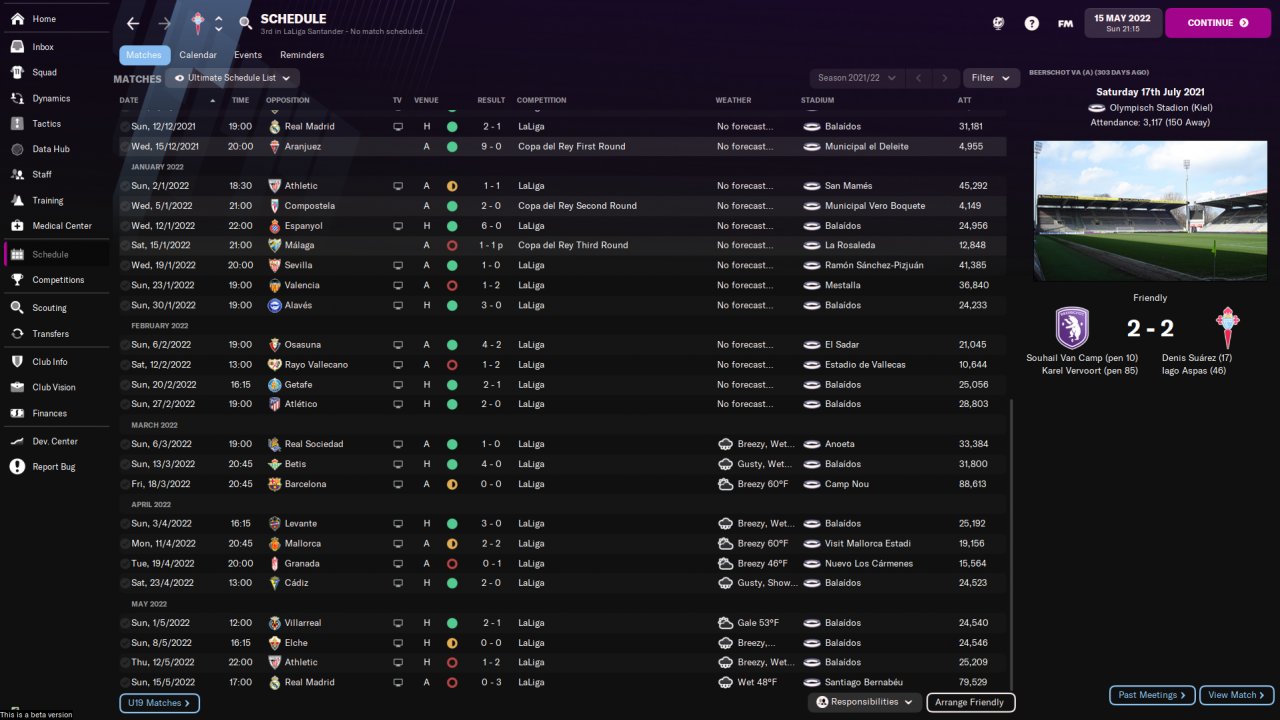The width and height of the screenshot is (1280, 720).
Task: Open the club switcher up/down chevrons
Action: [219, 23]
